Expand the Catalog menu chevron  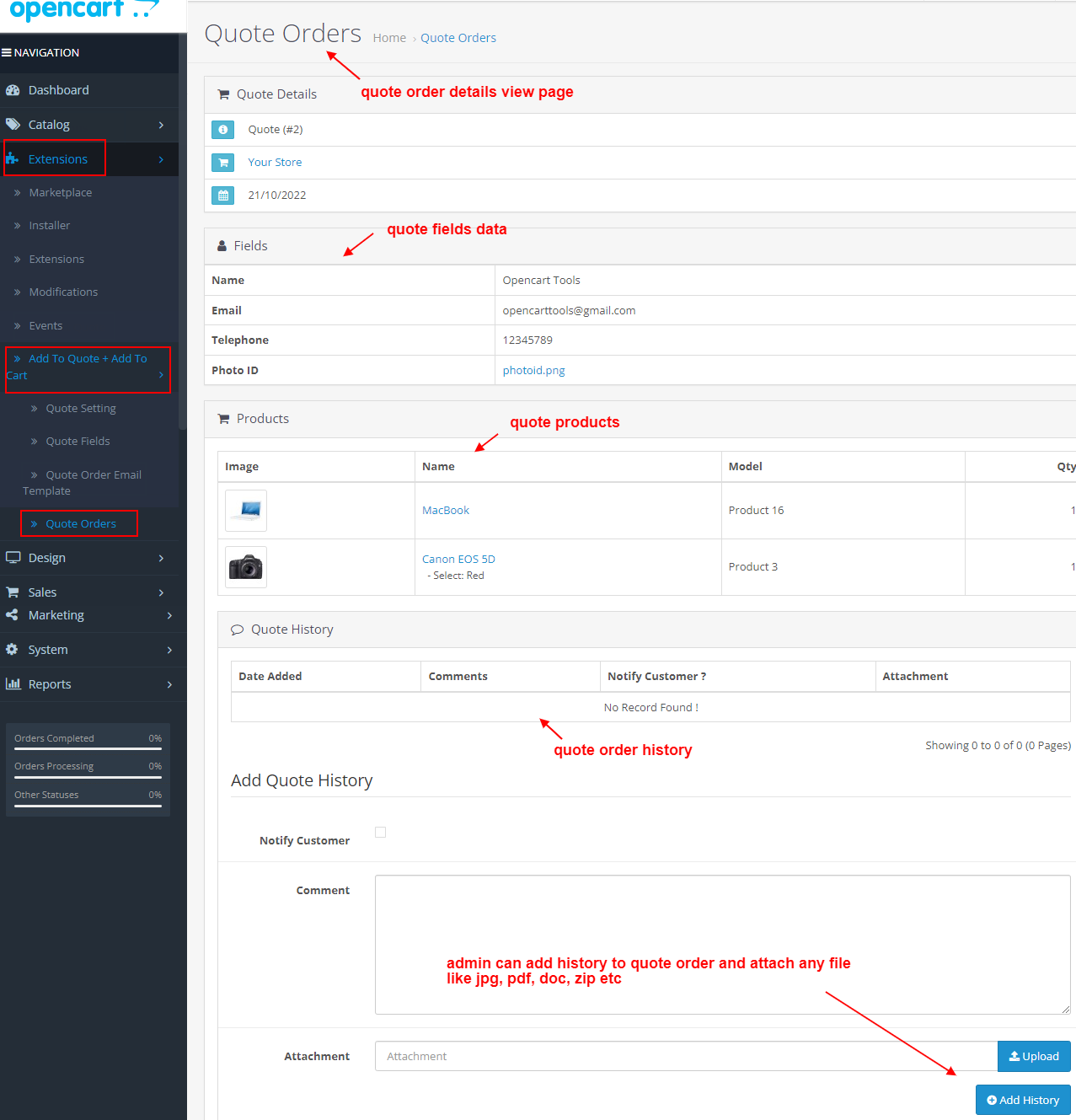pyautogui.click(x=161, y=125)
